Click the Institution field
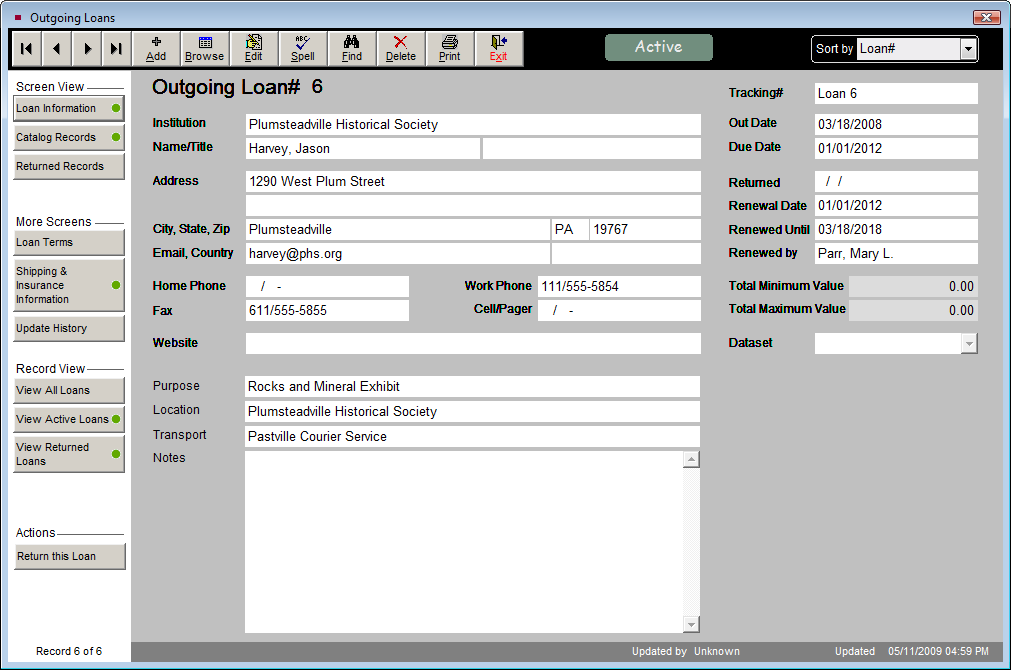This screenshot has height=670, width=1011. [473, 124]
